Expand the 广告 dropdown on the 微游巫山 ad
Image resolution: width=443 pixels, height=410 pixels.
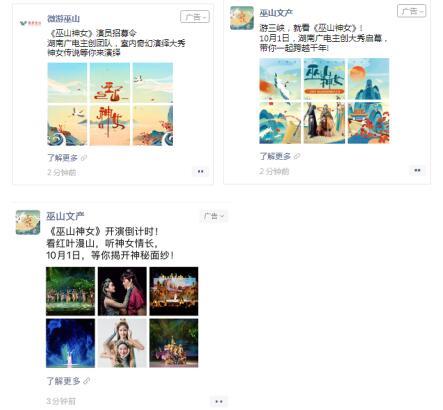[x=195, y=17]
